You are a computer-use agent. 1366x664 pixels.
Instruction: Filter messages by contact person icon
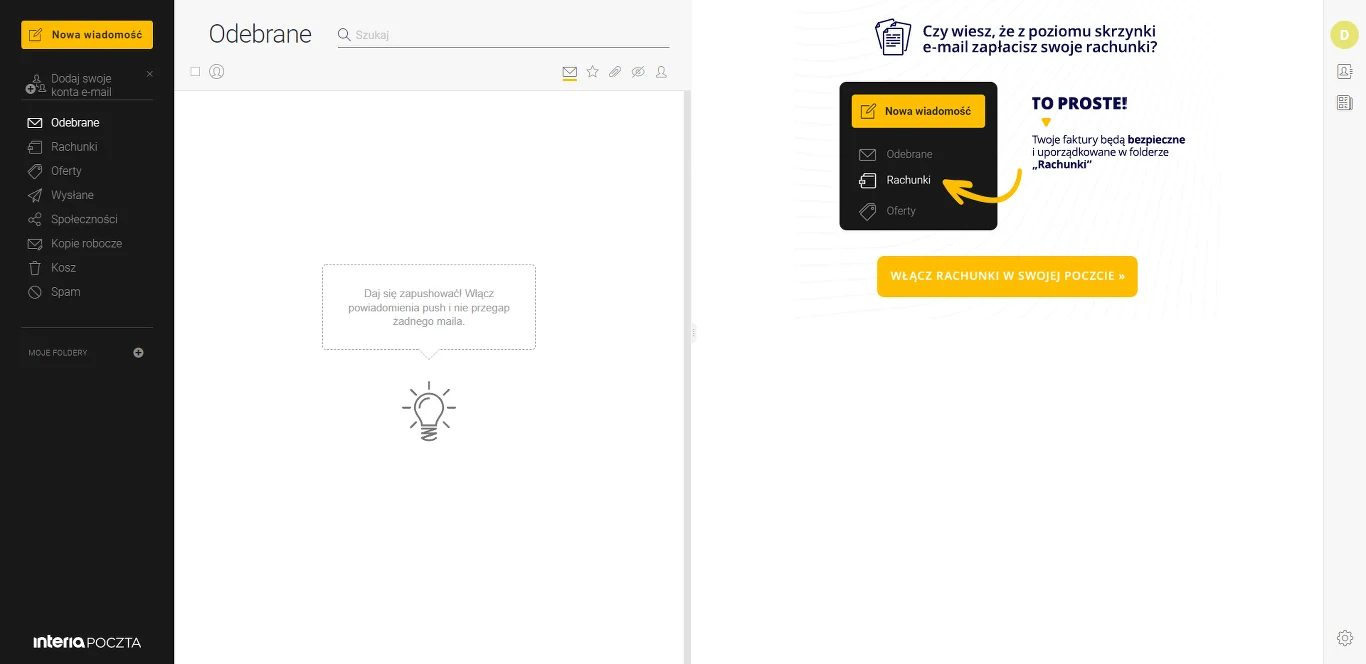[661, 72]
